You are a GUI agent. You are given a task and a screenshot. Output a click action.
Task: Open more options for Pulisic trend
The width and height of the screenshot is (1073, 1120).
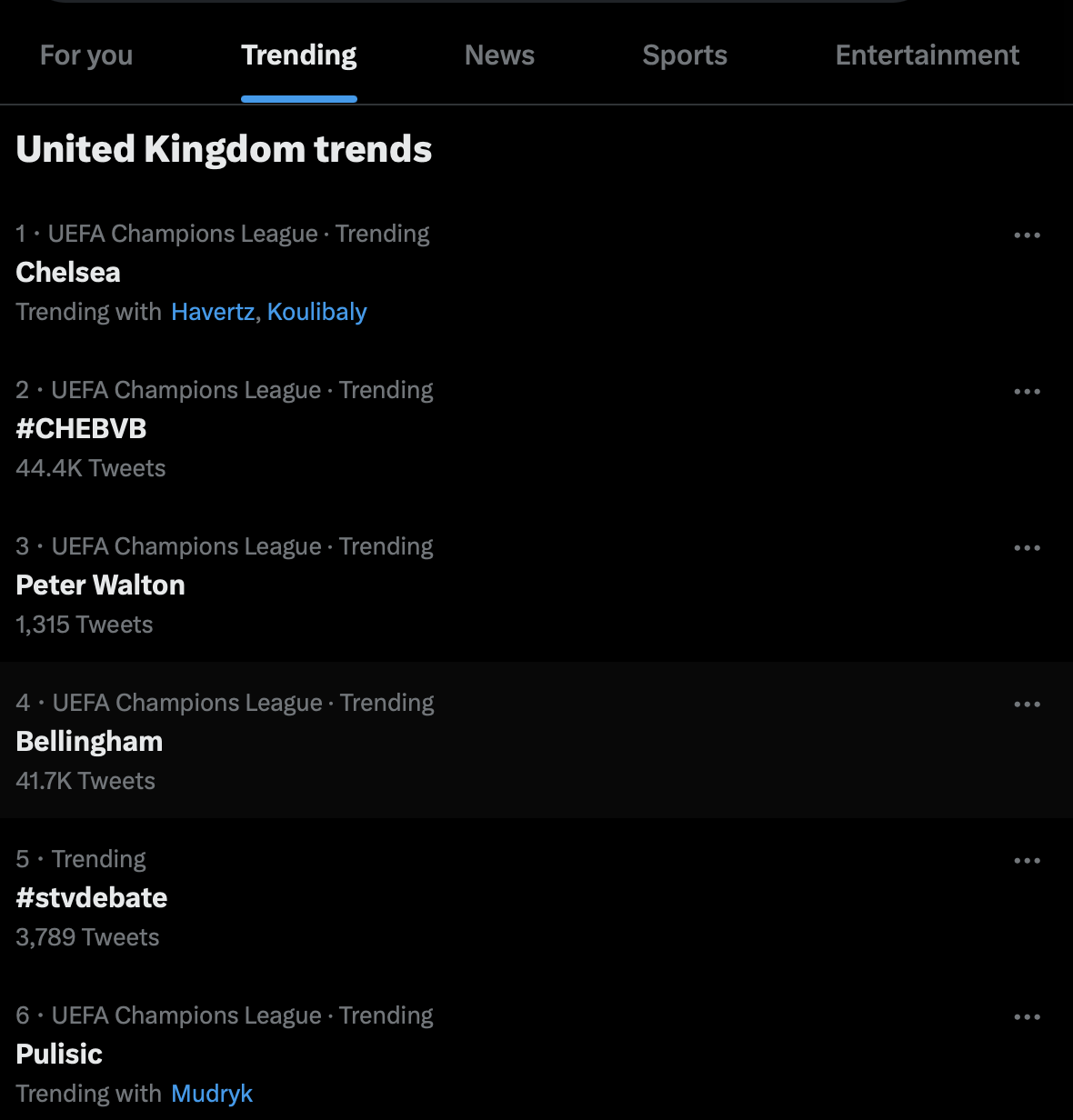1027,1017
